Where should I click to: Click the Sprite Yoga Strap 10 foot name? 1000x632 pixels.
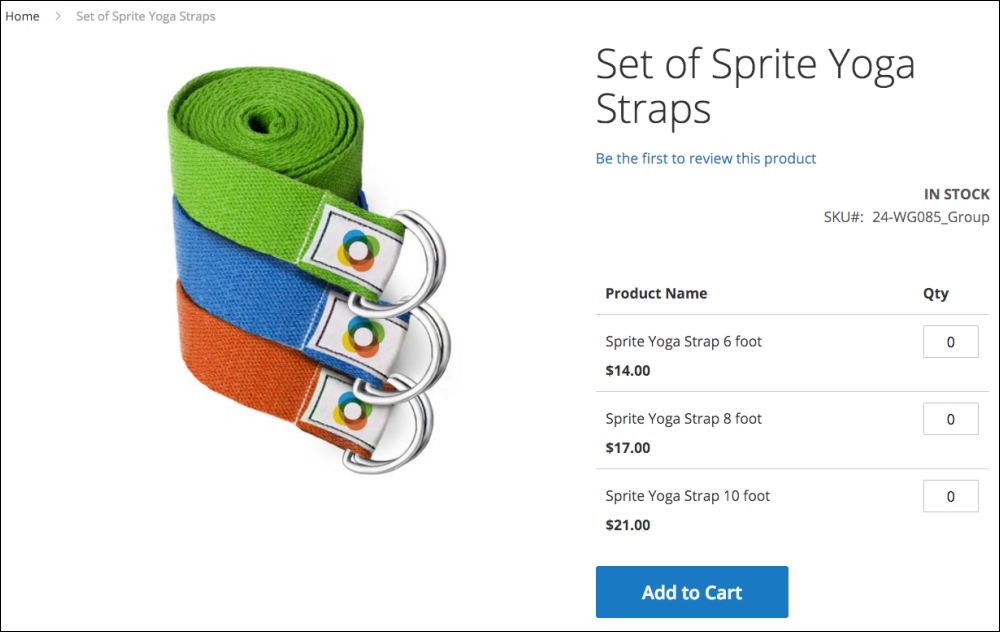688,495
